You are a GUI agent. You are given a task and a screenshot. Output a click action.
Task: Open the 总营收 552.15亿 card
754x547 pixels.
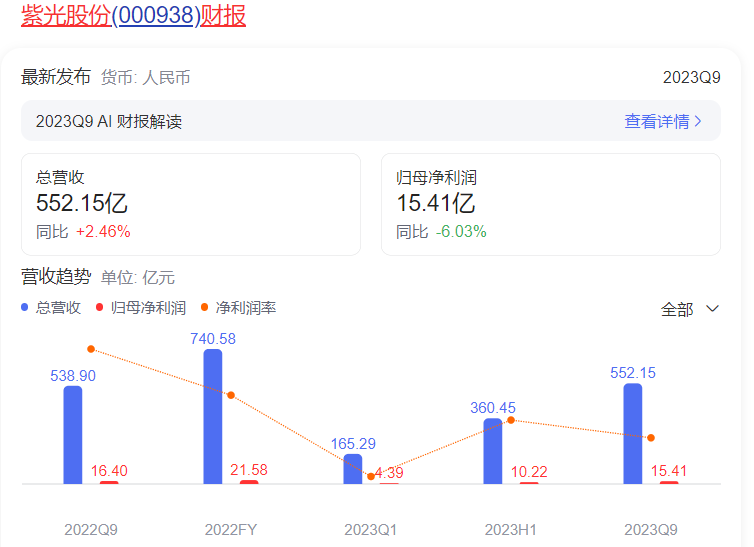click(191, 204)
